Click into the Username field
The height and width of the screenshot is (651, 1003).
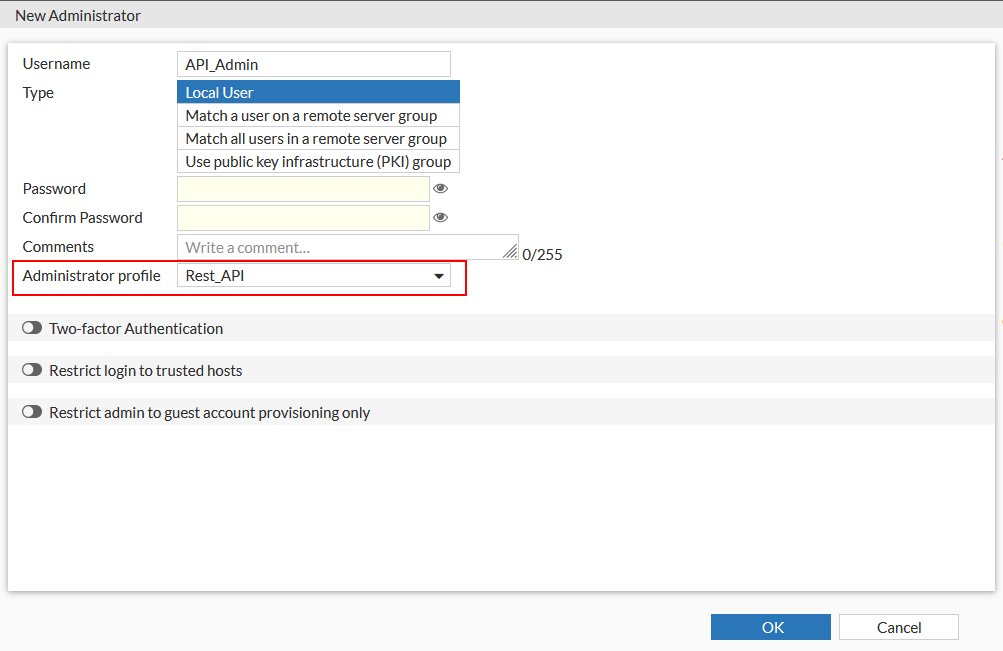(x=313, y=64)
